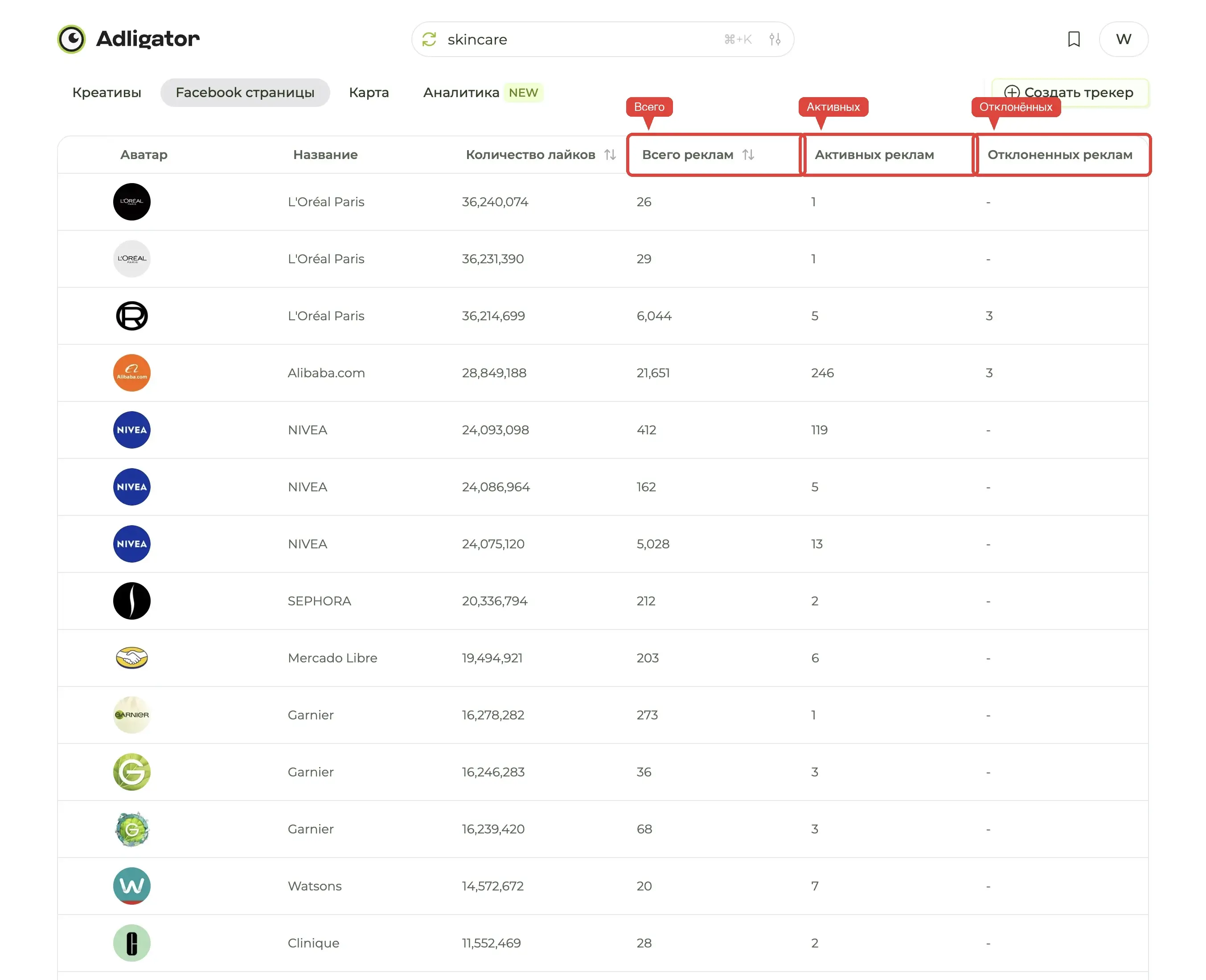Click the 28,849,188 likes cell

(x=494, y=372)
